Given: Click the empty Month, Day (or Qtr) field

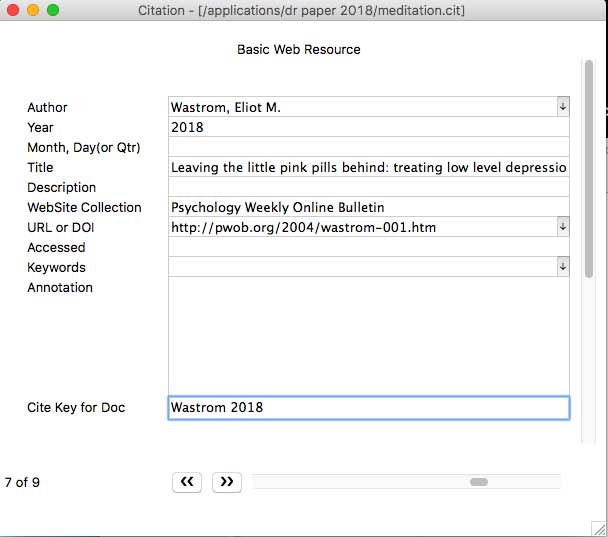Looking at the screenshot, I should pos(368,147).
